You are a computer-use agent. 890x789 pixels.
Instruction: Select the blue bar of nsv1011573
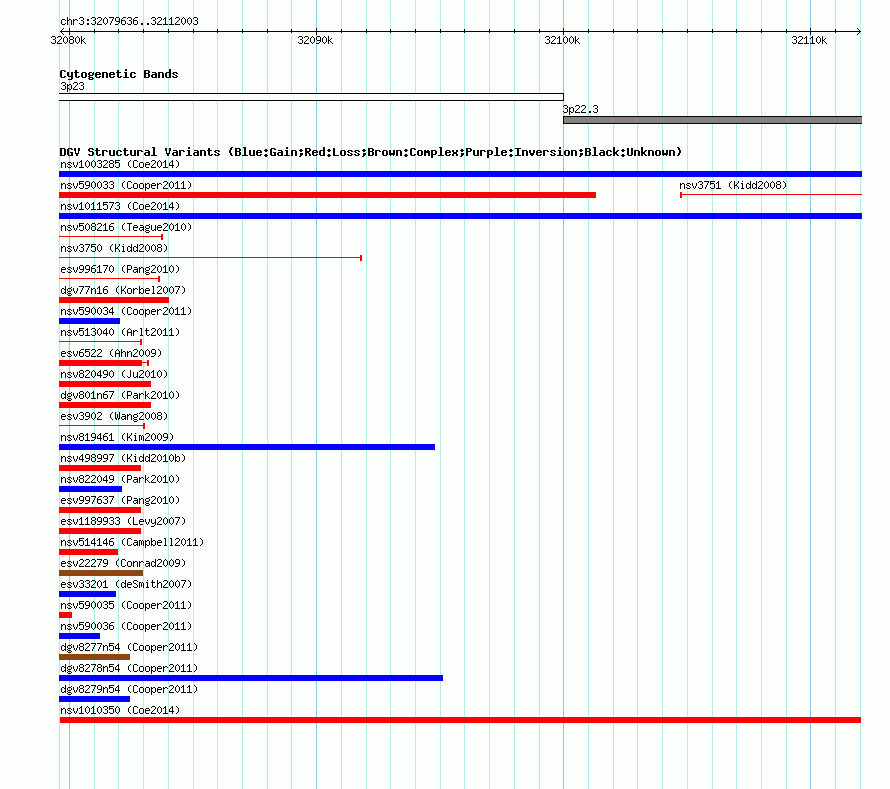point(460,216)
